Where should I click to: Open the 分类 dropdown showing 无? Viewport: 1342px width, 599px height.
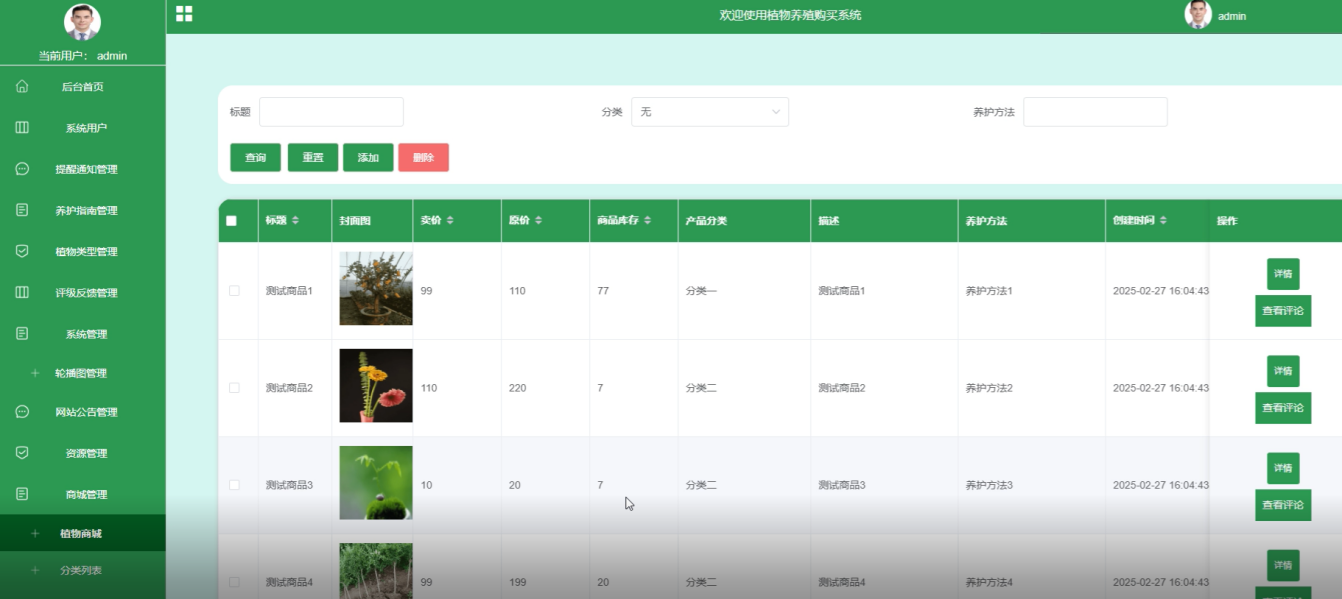(710, 112)
